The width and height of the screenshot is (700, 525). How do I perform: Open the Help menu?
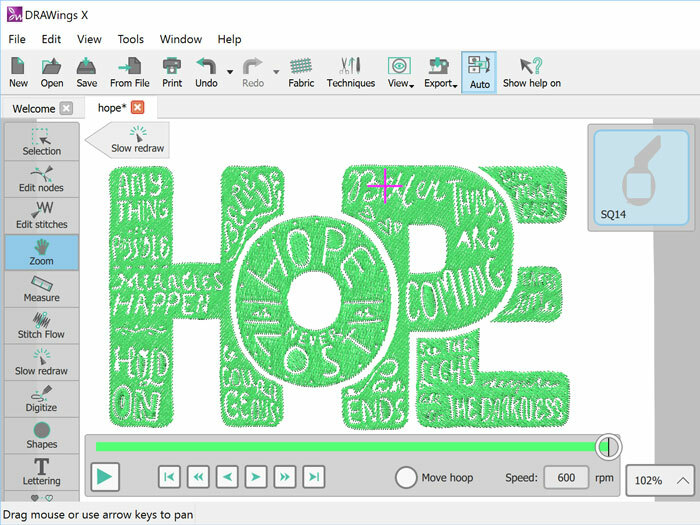coord(229,39)
